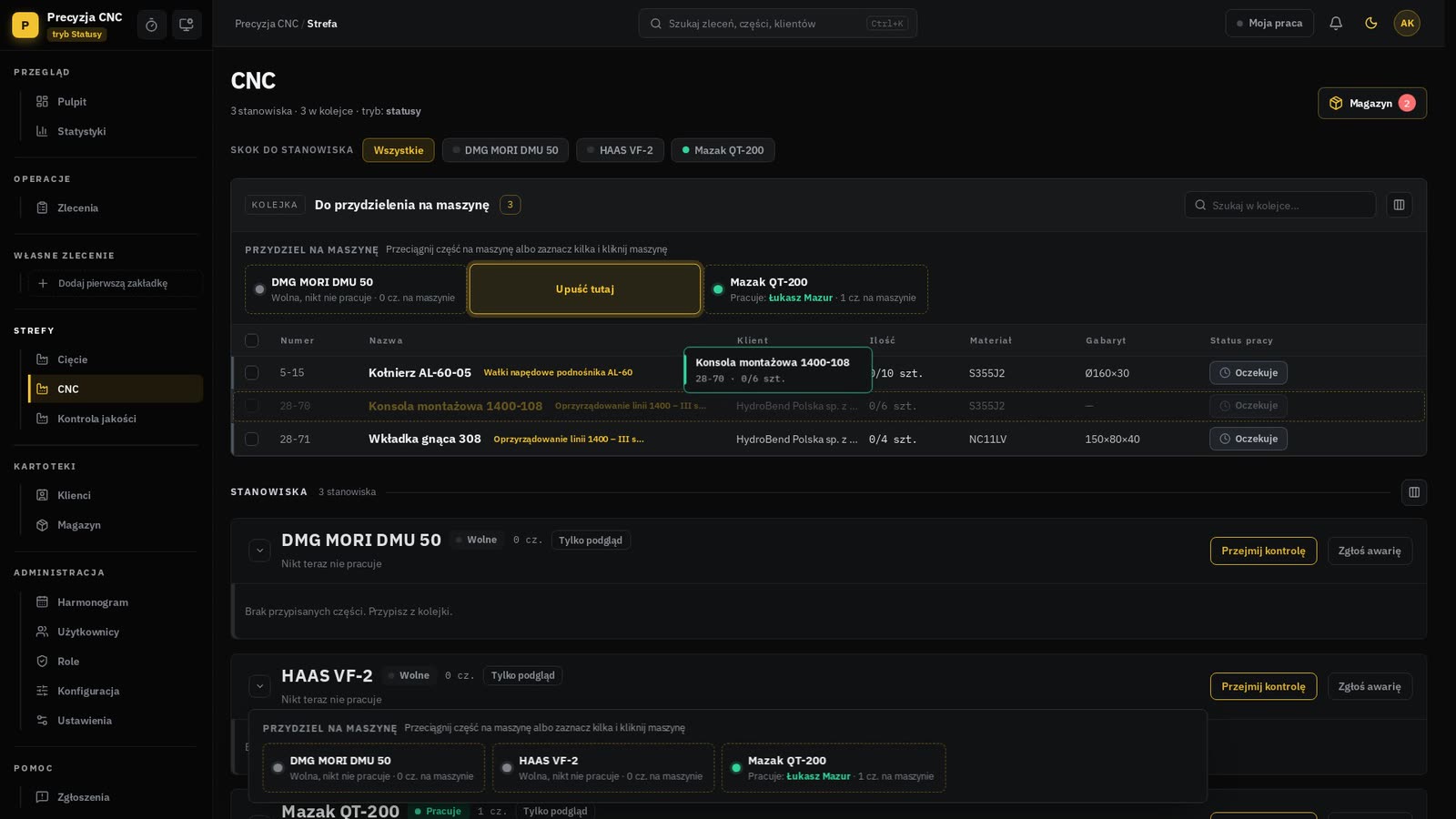The height and width of the screenshot is (819, 1456).
Task: Open the Klienci directory
Action: [x=116, y=495]
